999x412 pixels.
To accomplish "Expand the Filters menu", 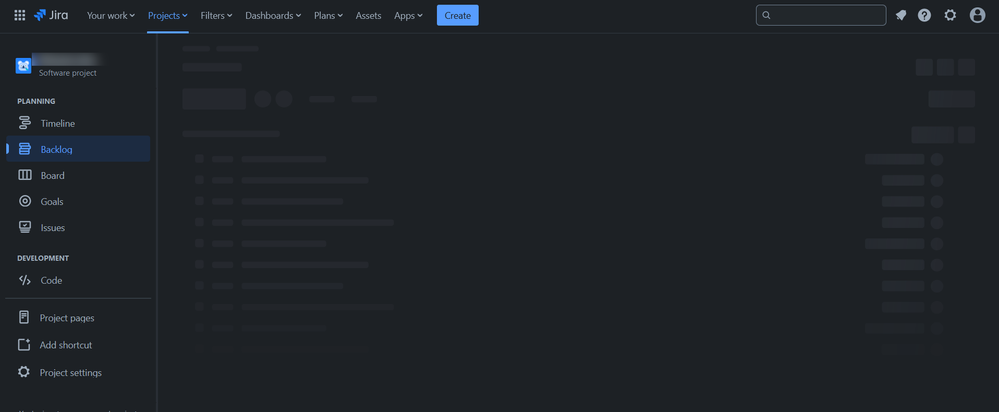I will tap(216, 15).
